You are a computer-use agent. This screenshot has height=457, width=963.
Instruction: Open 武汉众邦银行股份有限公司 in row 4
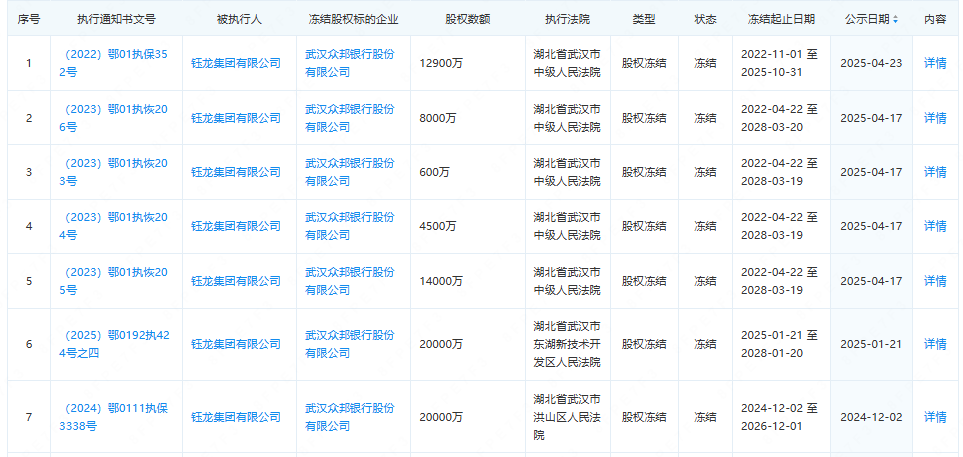(x=350, y=226)
